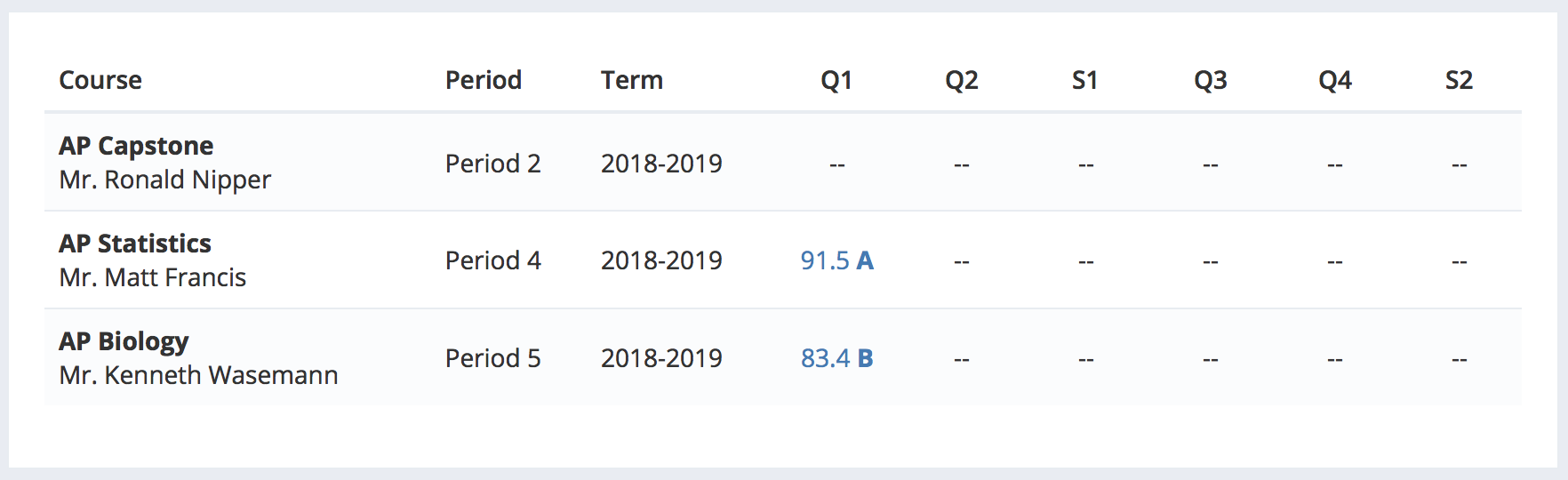Click the empty Q1 grade for AP Capstone
This screenshot has width=1568, height=480.
pos(836,164)
